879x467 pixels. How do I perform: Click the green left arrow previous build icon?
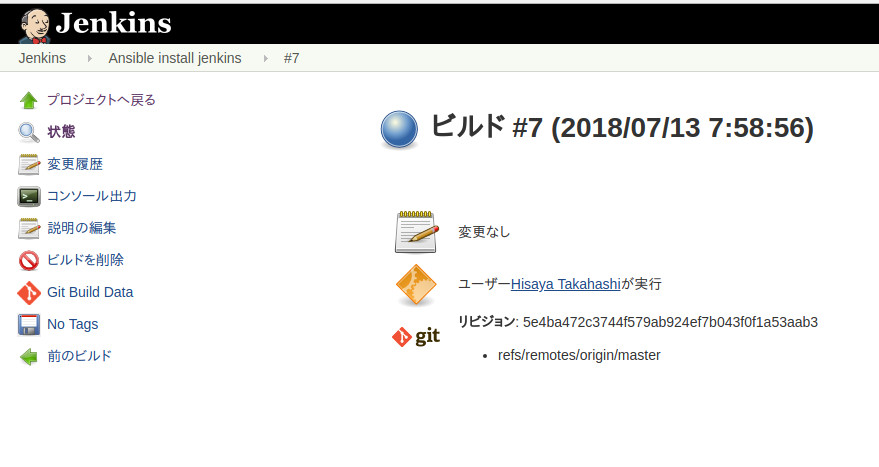tap(29, 357)
